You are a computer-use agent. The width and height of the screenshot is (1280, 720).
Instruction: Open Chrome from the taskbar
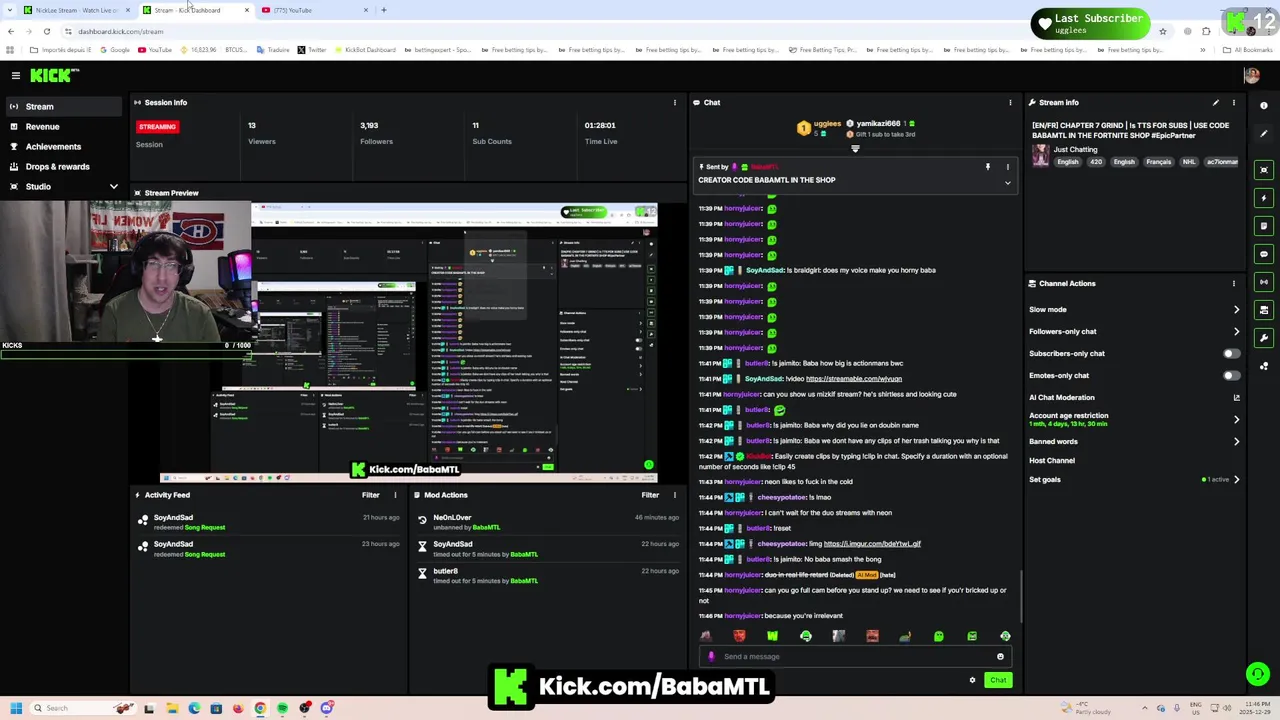tap(260, 708)
